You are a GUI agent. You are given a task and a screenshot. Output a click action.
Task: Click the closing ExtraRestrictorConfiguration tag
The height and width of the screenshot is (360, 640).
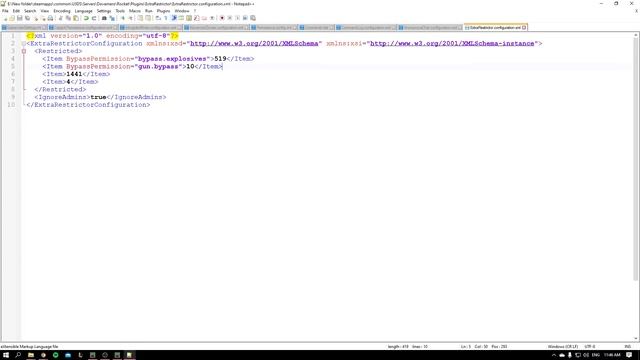tap(88, 105)
